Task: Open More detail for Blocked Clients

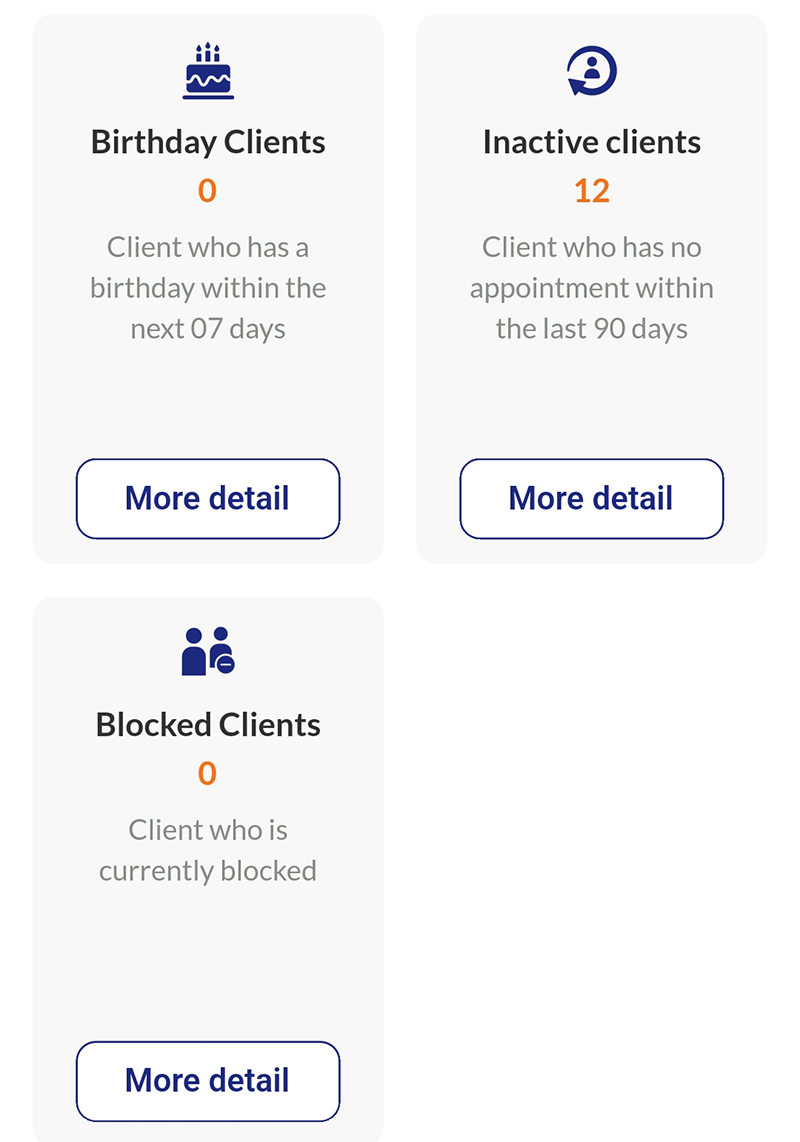Action: pyautogui.click(x=207, y=1080)
